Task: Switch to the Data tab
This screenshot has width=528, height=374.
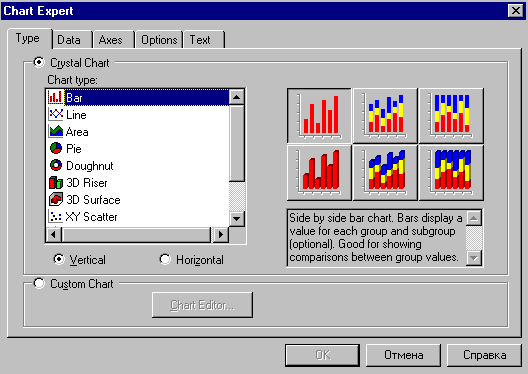Action: click(x=72, y=40)
